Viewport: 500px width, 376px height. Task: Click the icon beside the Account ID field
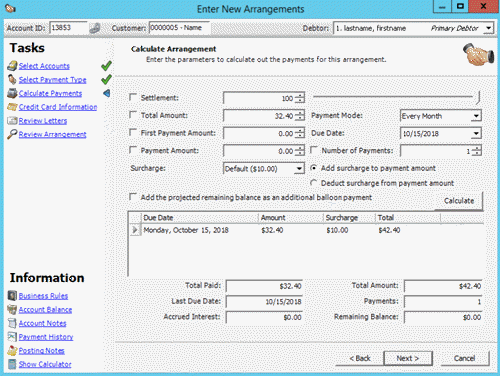click(x=95, y=28)
